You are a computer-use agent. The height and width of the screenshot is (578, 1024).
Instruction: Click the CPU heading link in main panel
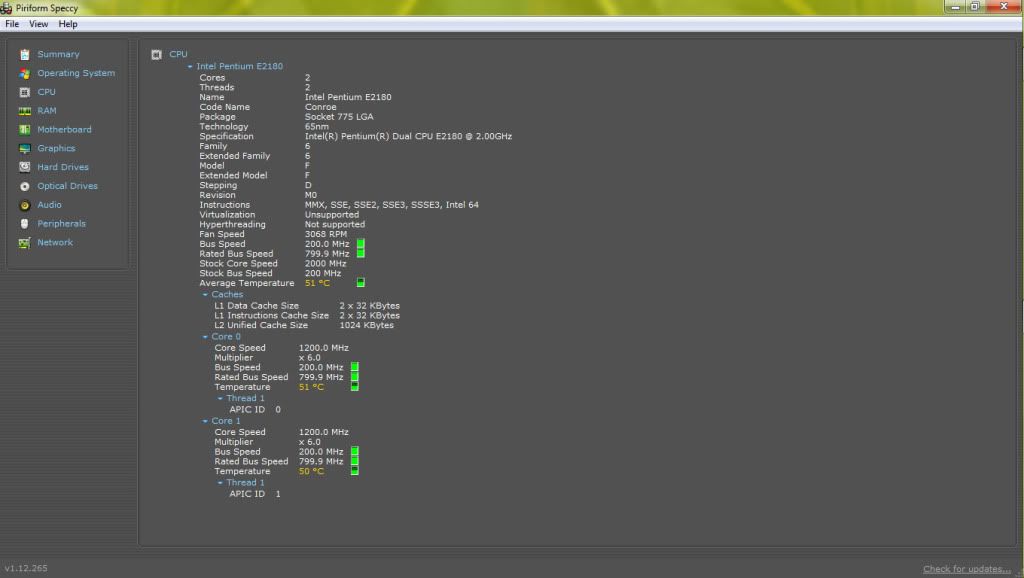click(x=178, y=54)
